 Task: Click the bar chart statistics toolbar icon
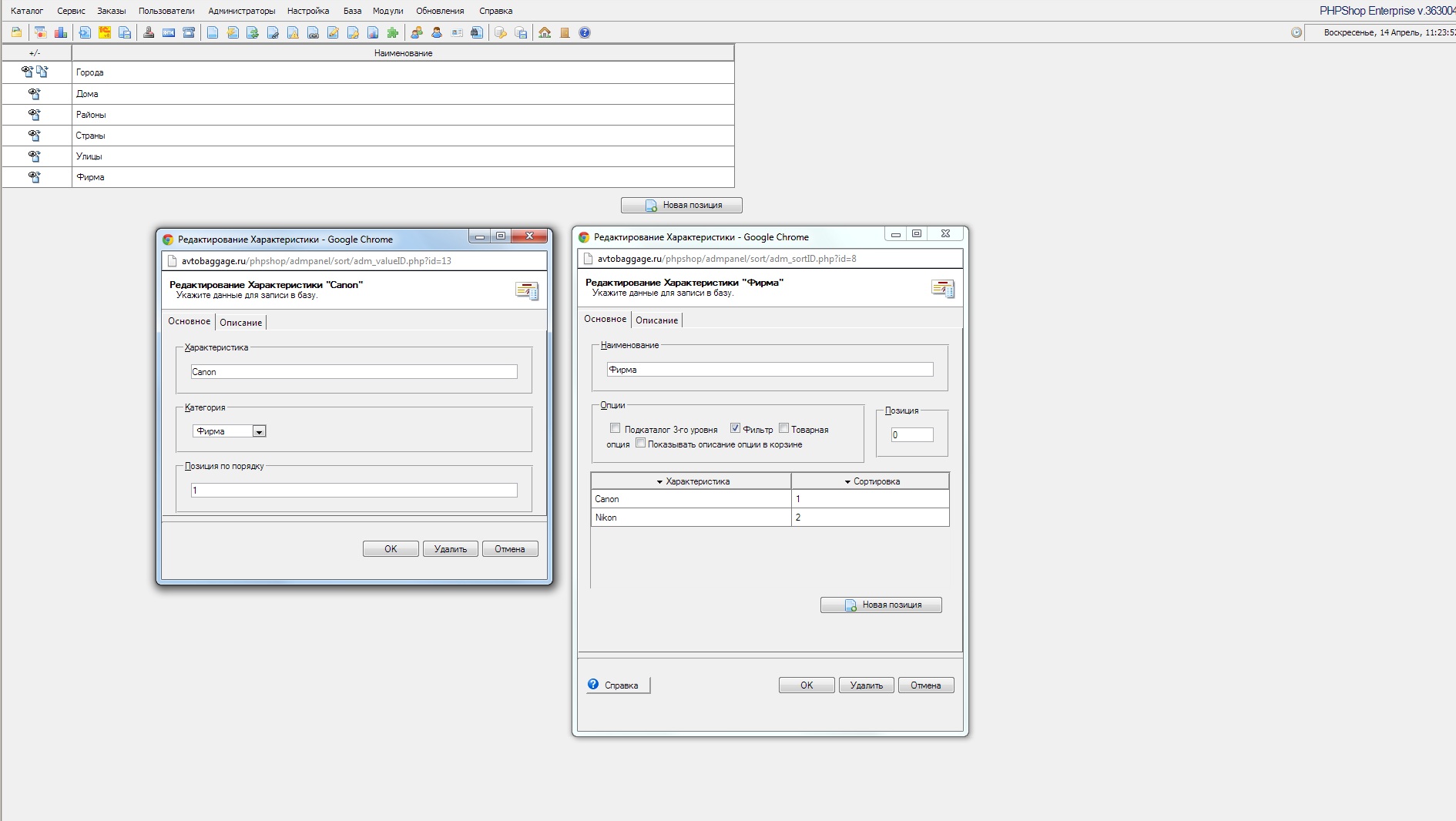[61, 32]
